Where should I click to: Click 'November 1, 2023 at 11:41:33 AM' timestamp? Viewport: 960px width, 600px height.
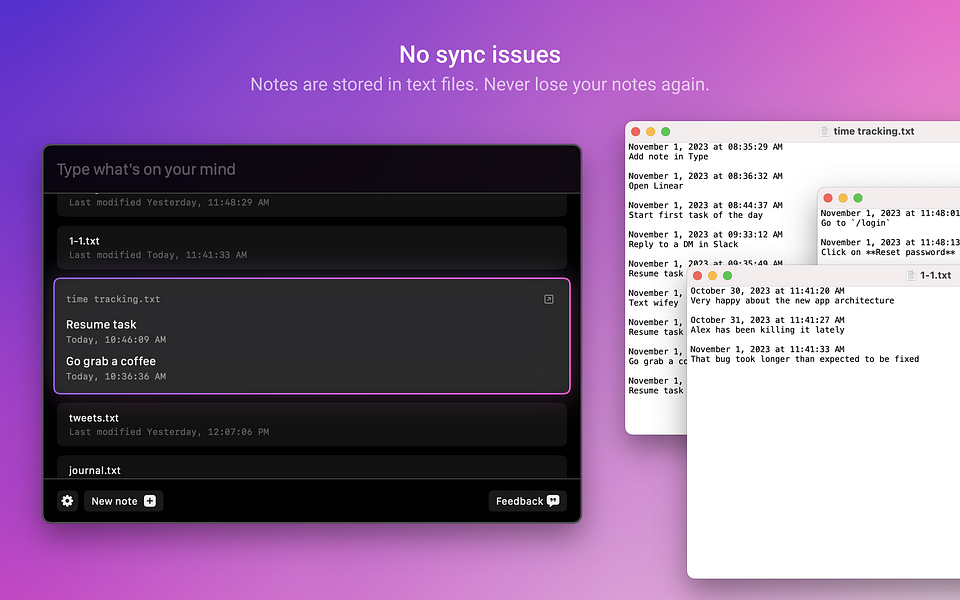pyautogui.click(x=767, y=350)
